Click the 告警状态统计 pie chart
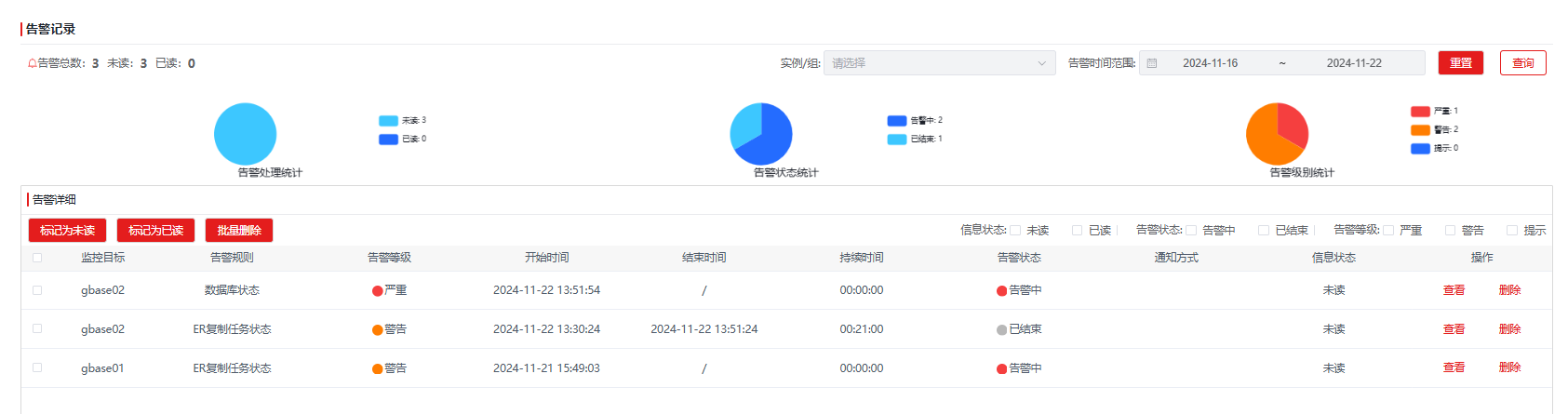Viewport: 1568px width, 414px height. (761, 134)
